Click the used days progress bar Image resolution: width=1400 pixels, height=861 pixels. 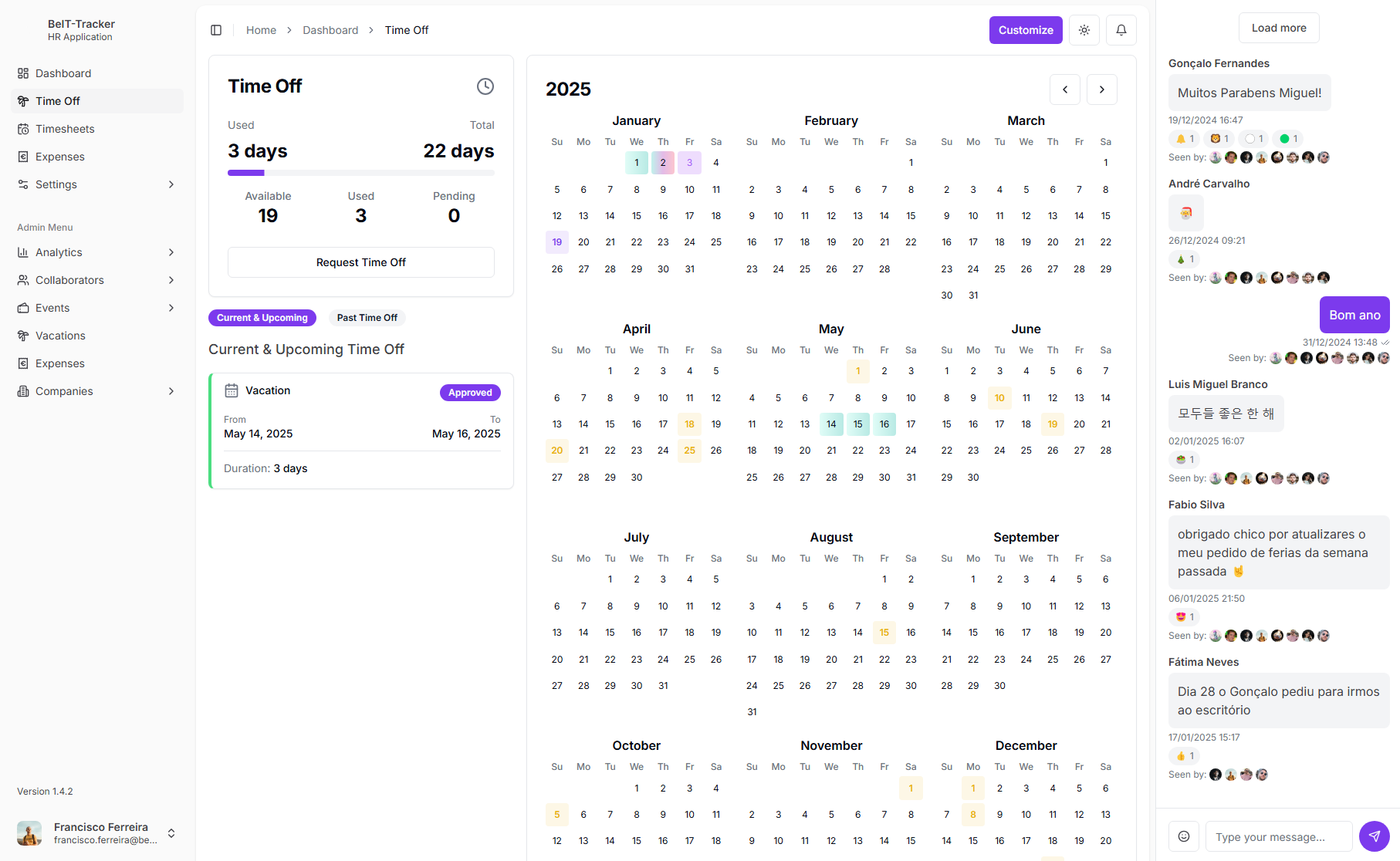tap(361, 173)
